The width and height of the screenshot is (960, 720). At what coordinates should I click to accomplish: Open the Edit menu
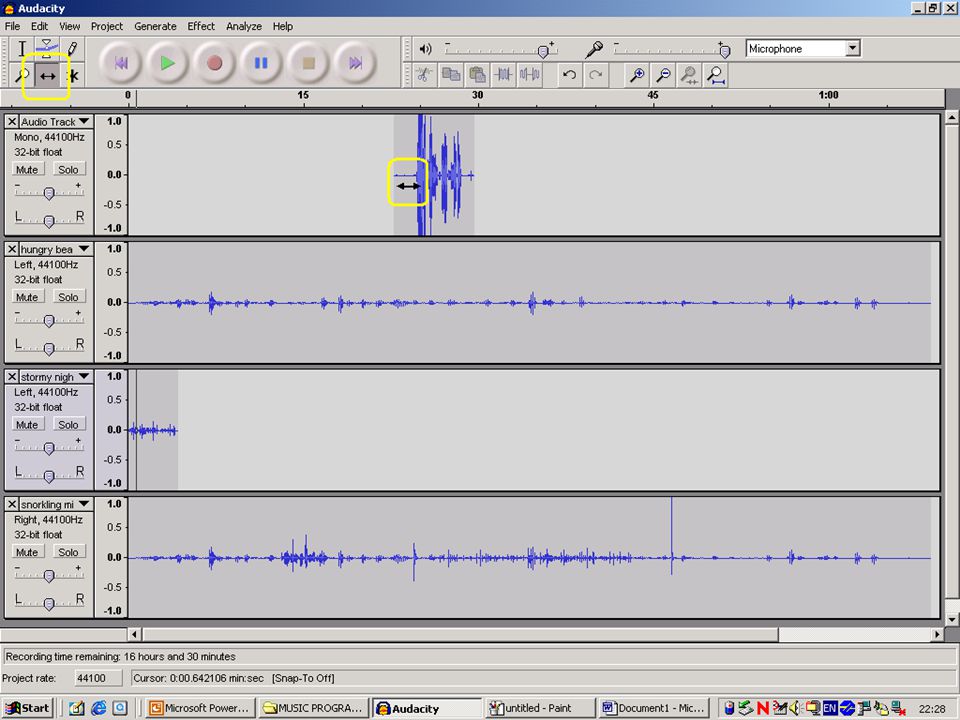click(39, 26)
